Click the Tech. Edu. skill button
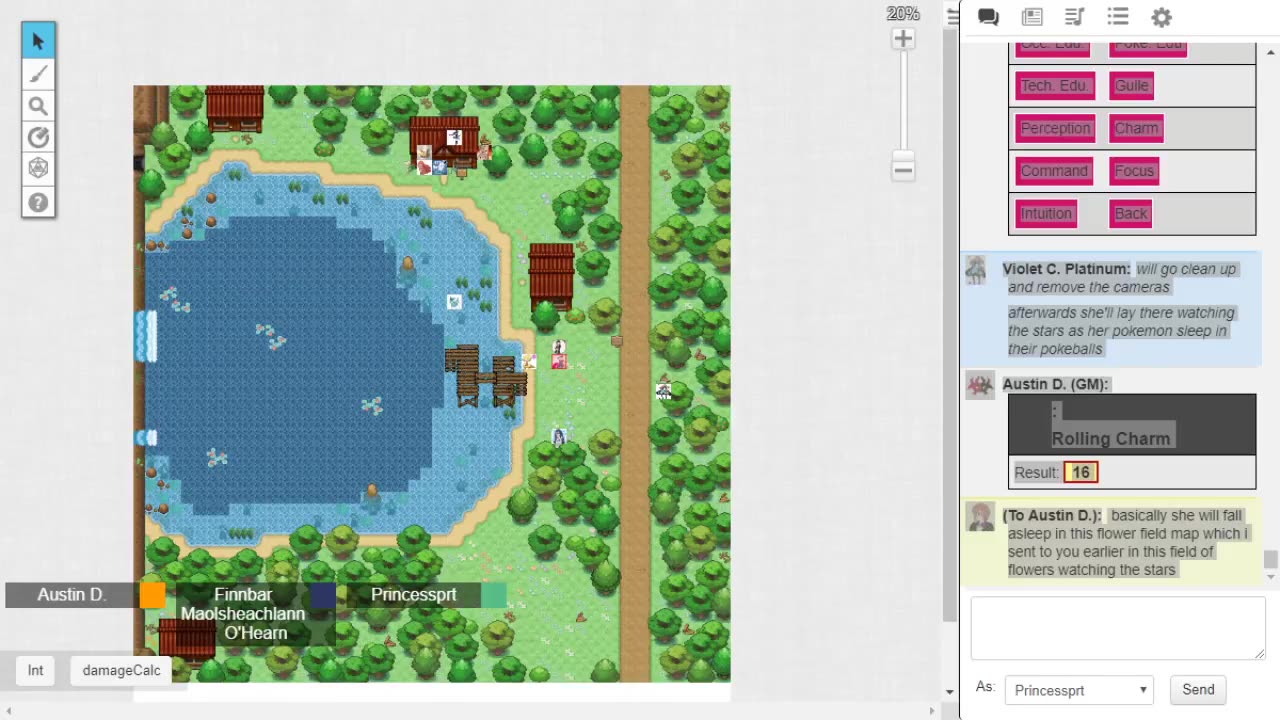The width and height of the screenshot is (1280, 720). coord(1055,85)
